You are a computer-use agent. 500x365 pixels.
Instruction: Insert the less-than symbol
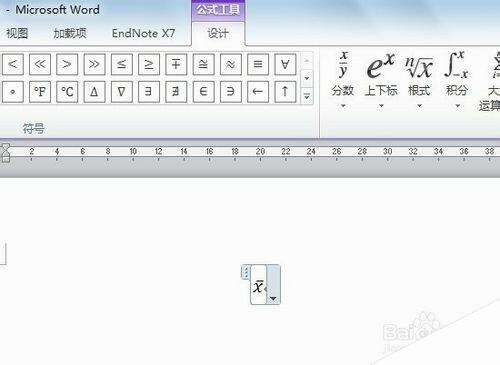(13, 64)
